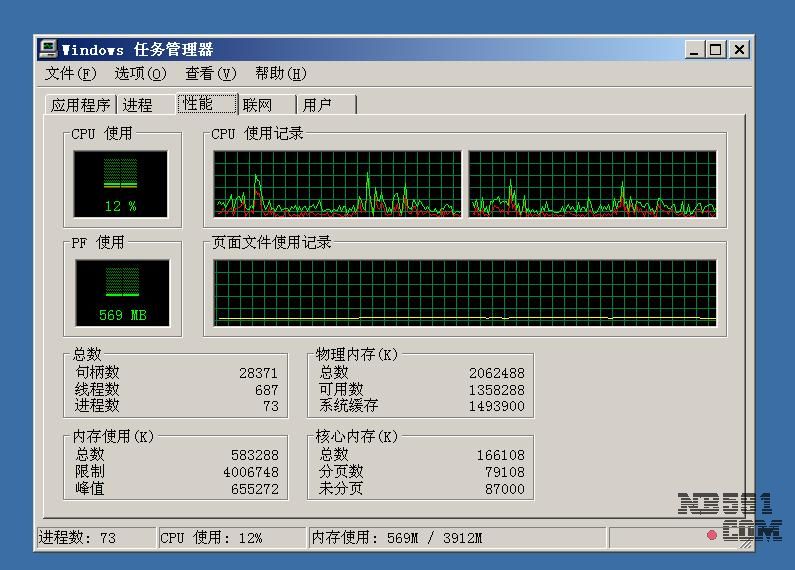Click the right CPU usage history graph
This screenshot has height=570, width=795.
[x=592, y=184]
